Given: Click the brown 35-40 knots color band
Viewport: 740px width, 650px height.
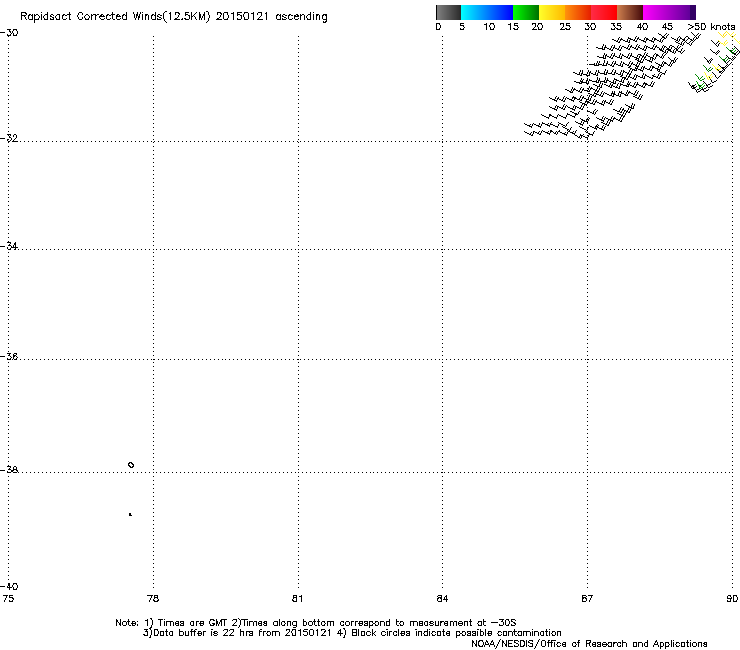Looking at the screenshot, I should tap(630, 12).
